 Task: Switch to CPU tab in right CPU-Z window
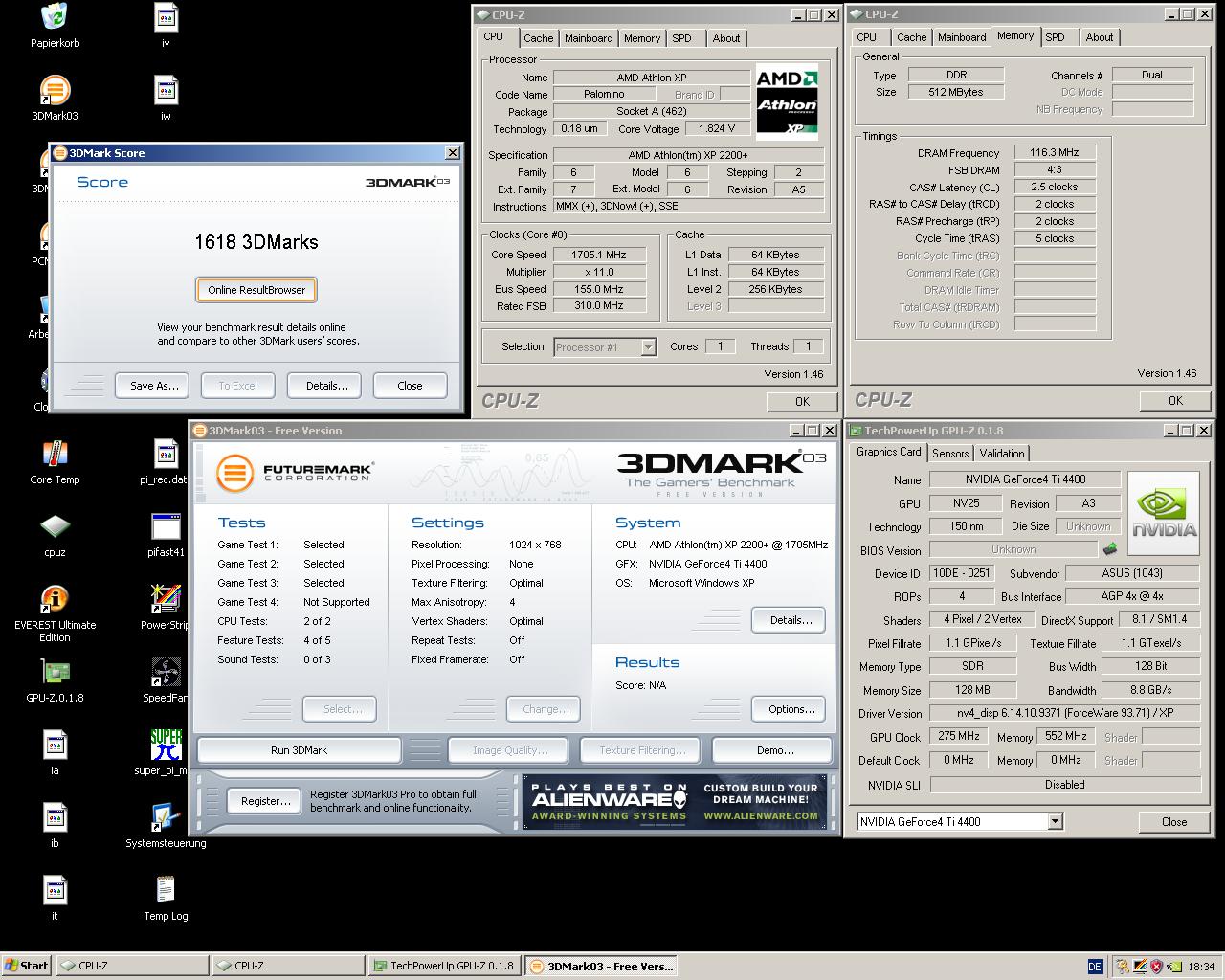tap(866, 37)
